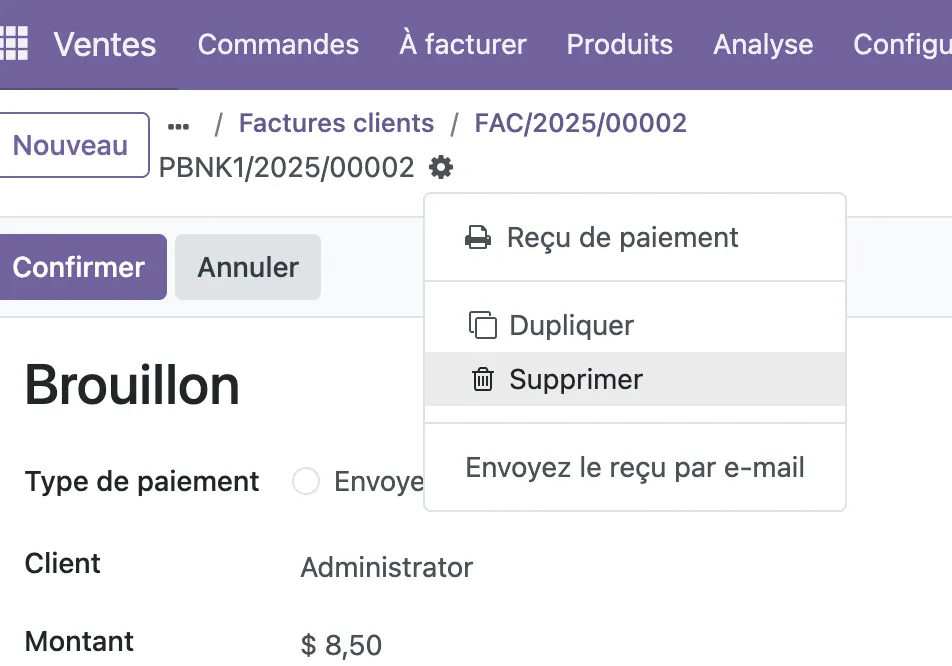Open the Produits menu
Viewport: 952px width, 666px height.
click(x=619, y=44)
